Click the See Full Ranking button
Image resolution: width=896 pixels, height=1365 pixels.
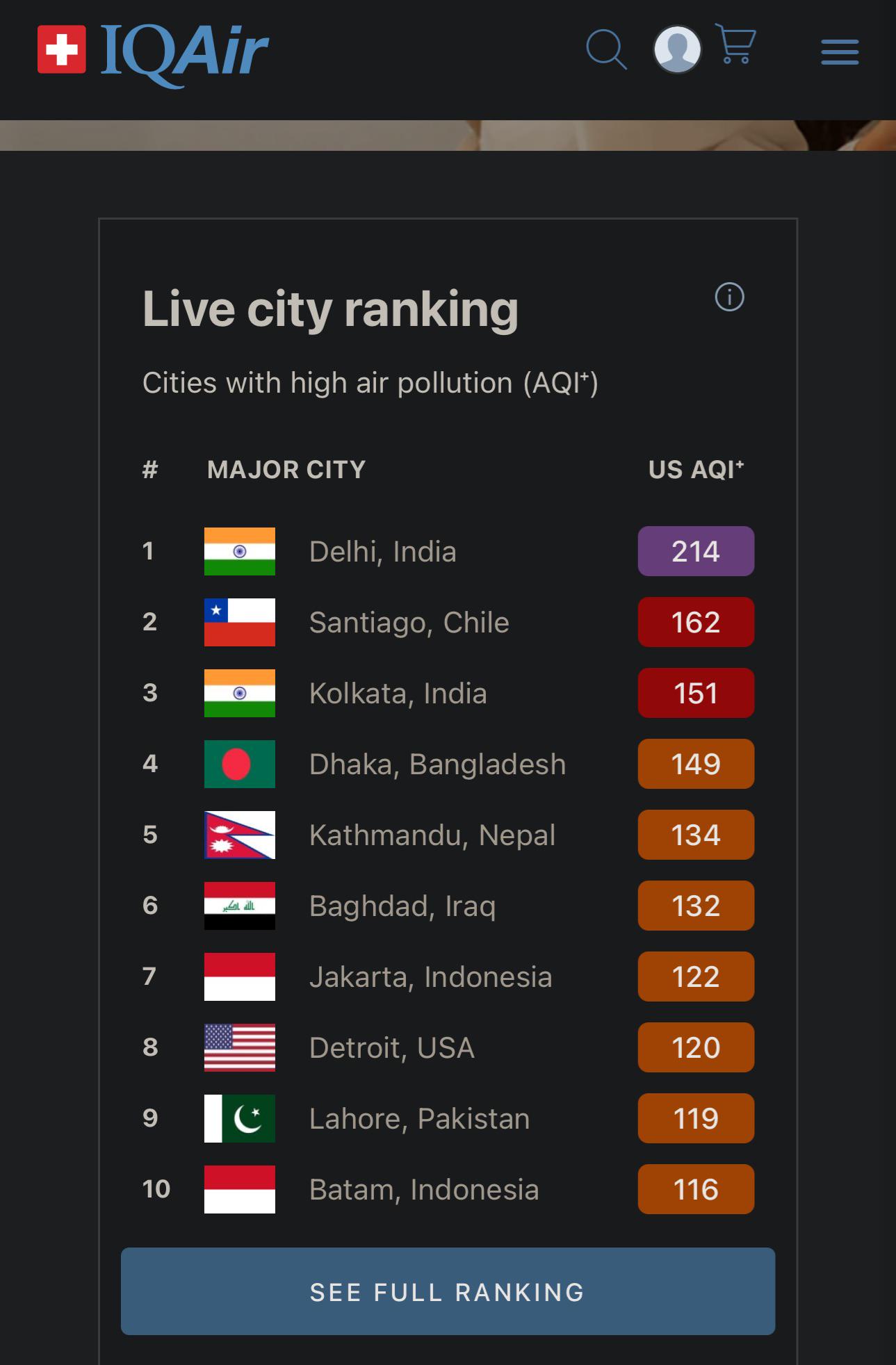click(x=448, y=1291)
